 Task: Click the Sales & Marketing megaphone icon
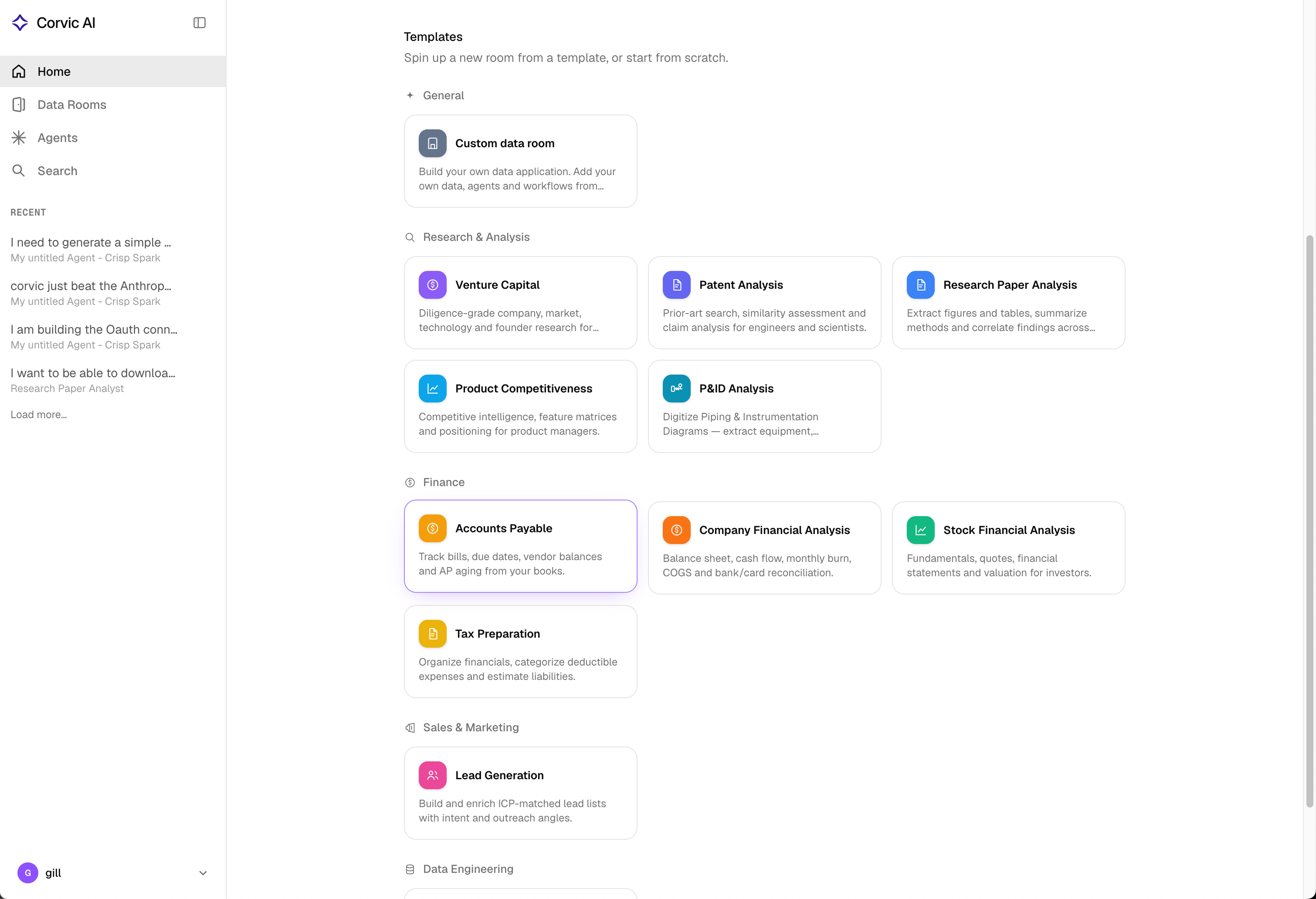point(410,727)
